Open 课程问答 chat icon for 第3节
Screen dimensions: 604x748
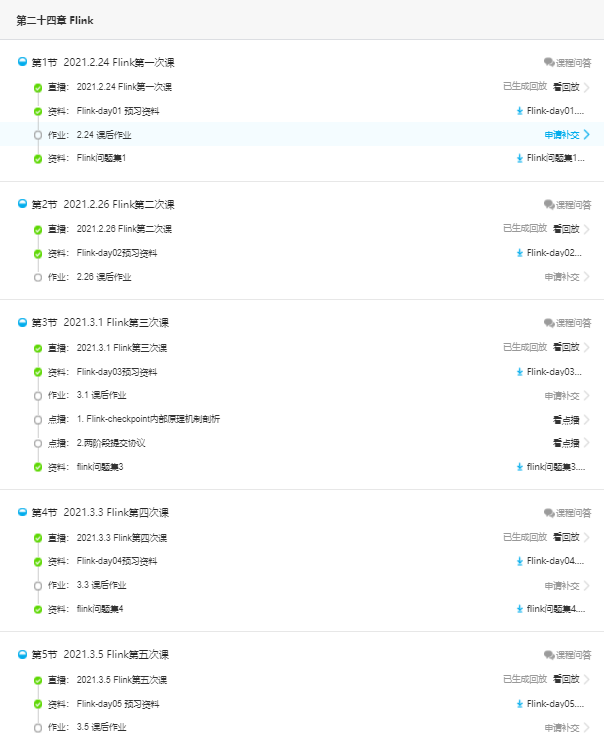(549, 322)
